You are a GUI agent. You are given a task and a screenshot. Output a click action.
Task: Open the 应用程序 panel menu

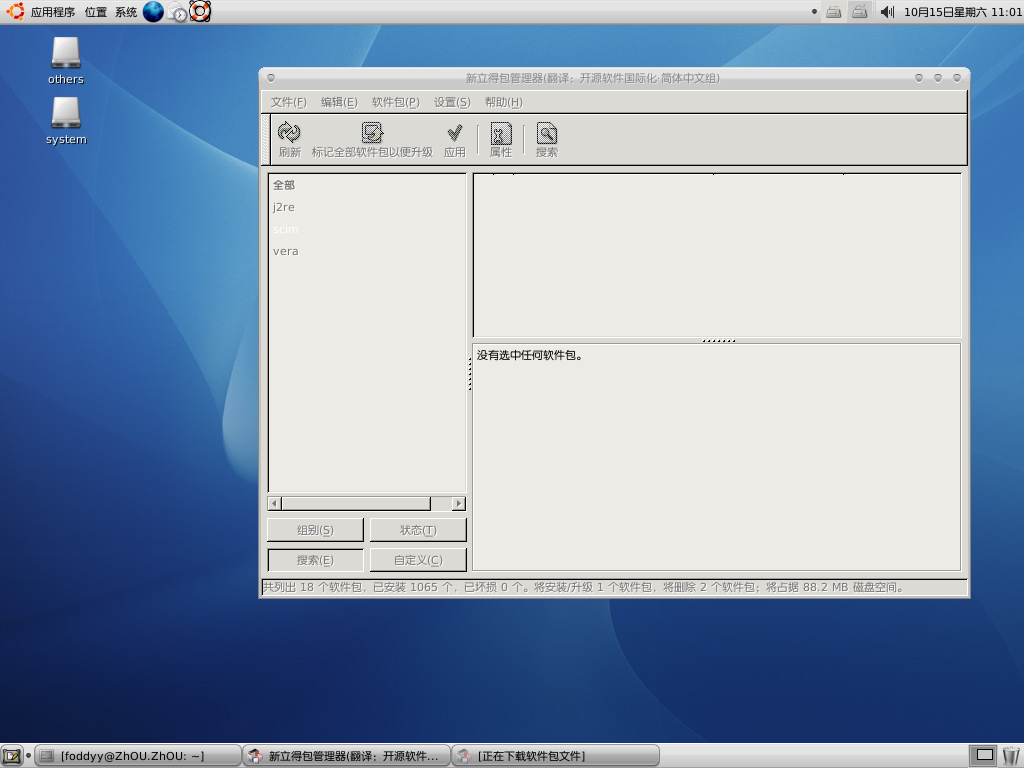pos(53,12)
